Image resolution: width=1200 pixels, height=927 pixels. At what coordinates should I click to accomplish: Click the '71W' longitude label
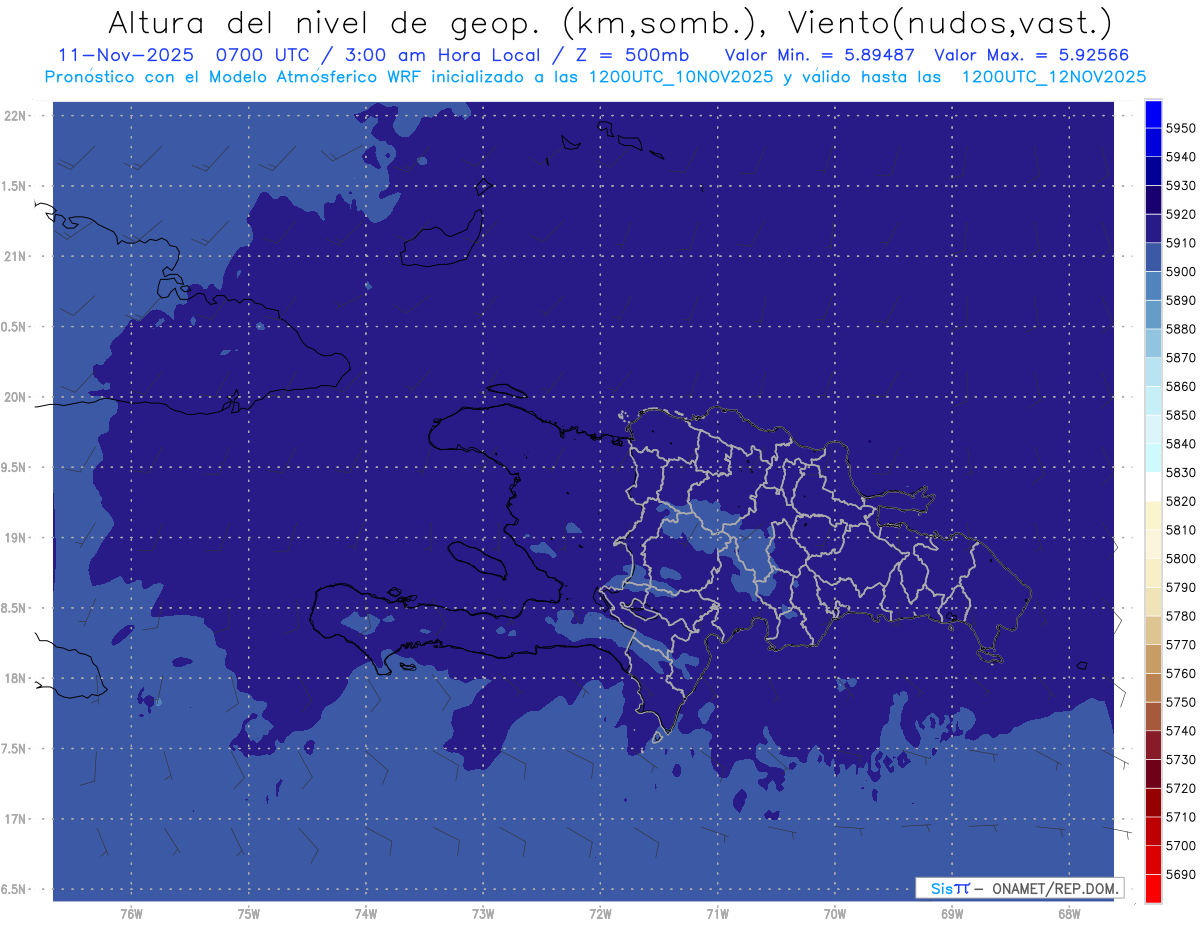(x=717, y=913)
